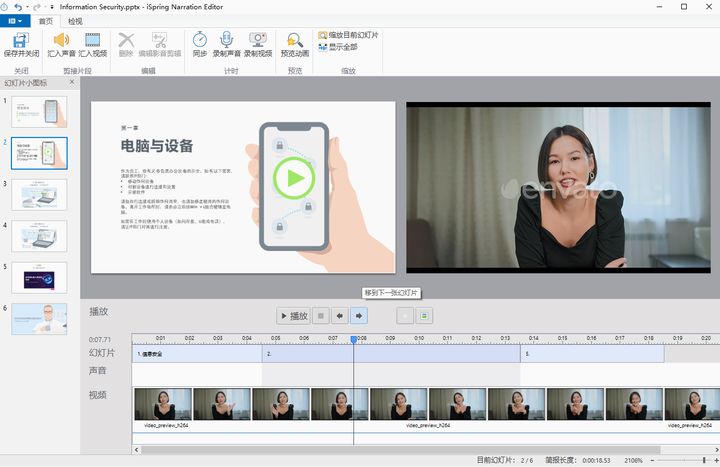Select timeline slide segment 3
Screen dimensions: 720x467
click(592, 354)
